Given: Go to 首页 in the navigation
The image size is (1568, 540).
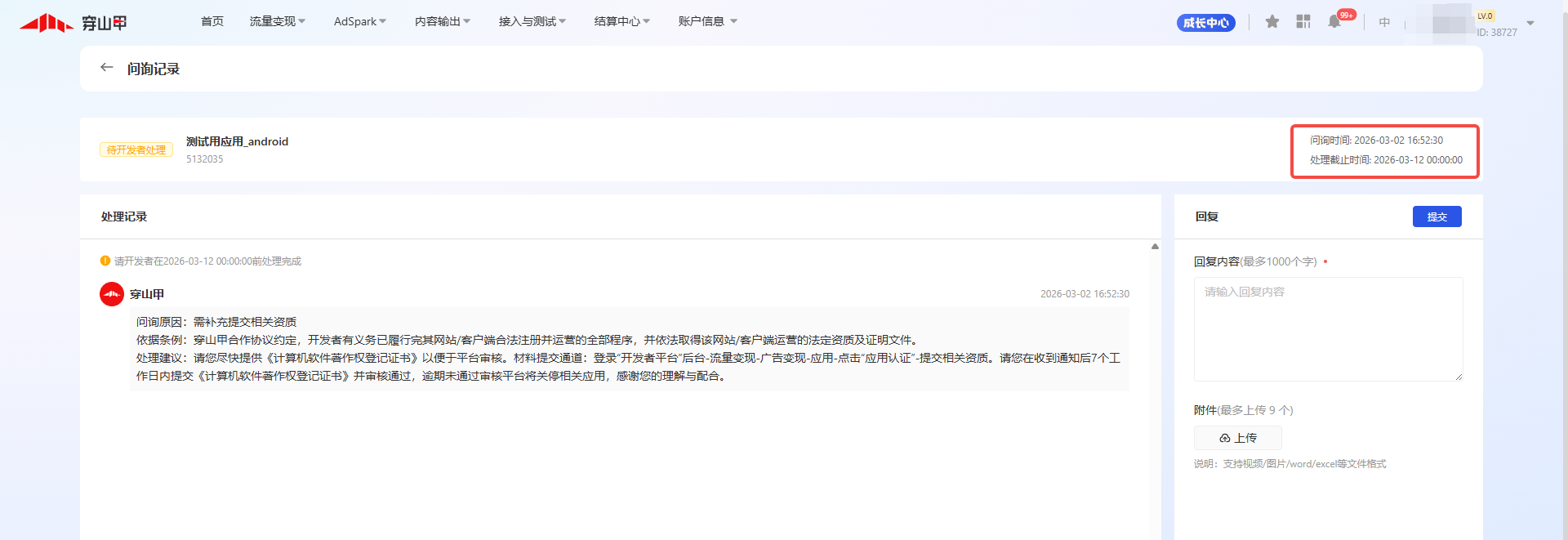Looking at the screenshot, I should 212,21.
